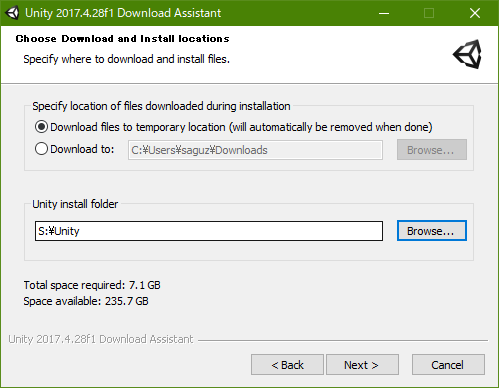Image resolution: width=499 pixels, height=388 pixels.
Task: Go to the previous step with Back
Action: point(287,365)
